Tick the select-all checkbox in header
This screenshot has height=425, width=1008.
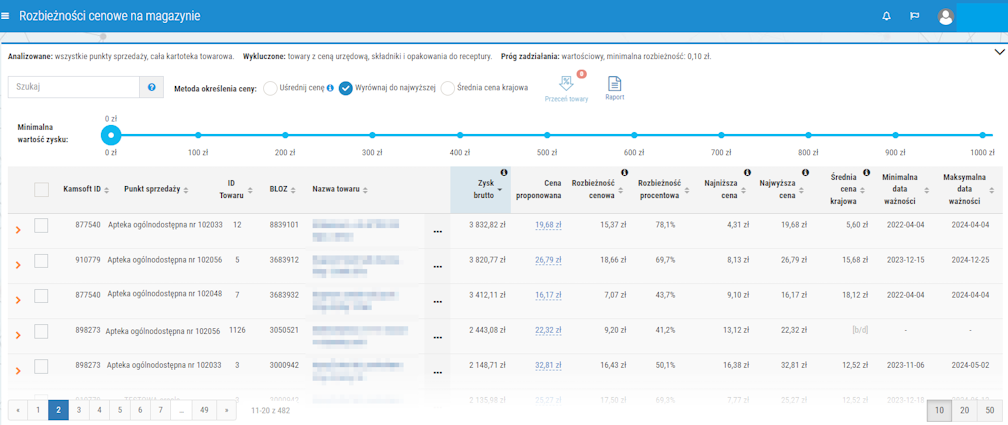[41, 189]
